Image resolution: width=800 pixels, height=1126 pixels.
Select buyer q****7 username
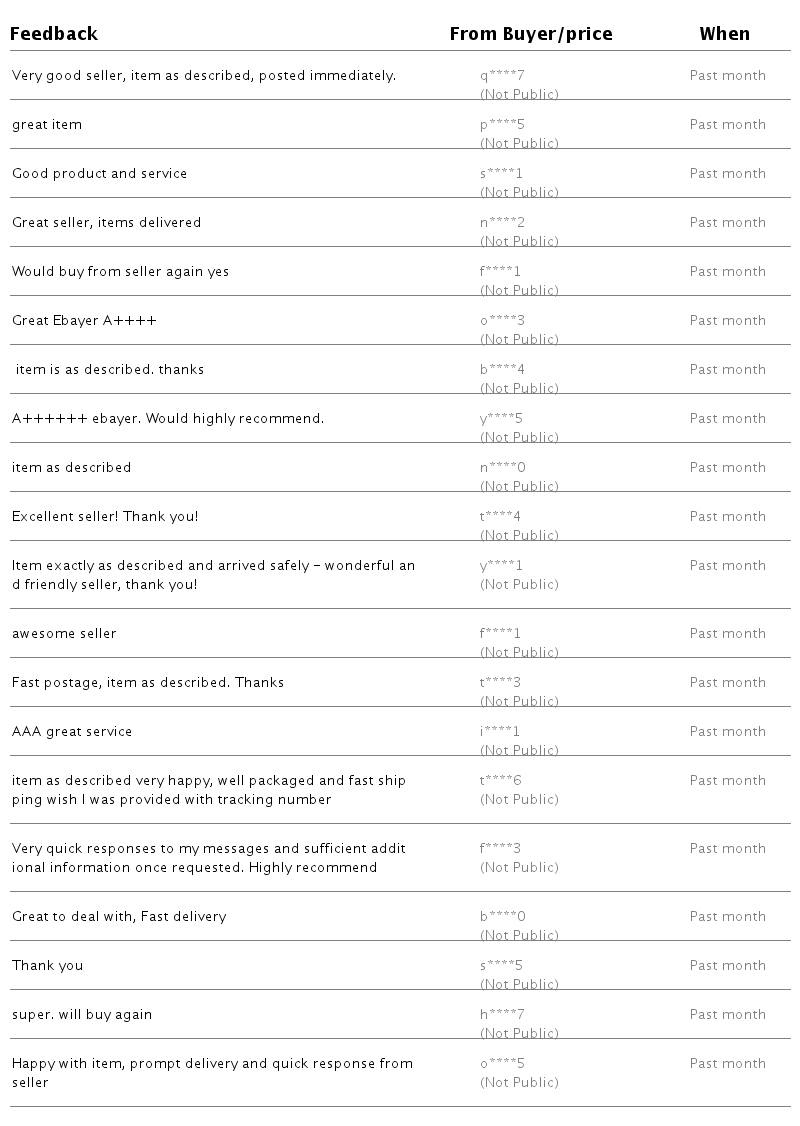(502, 75)
